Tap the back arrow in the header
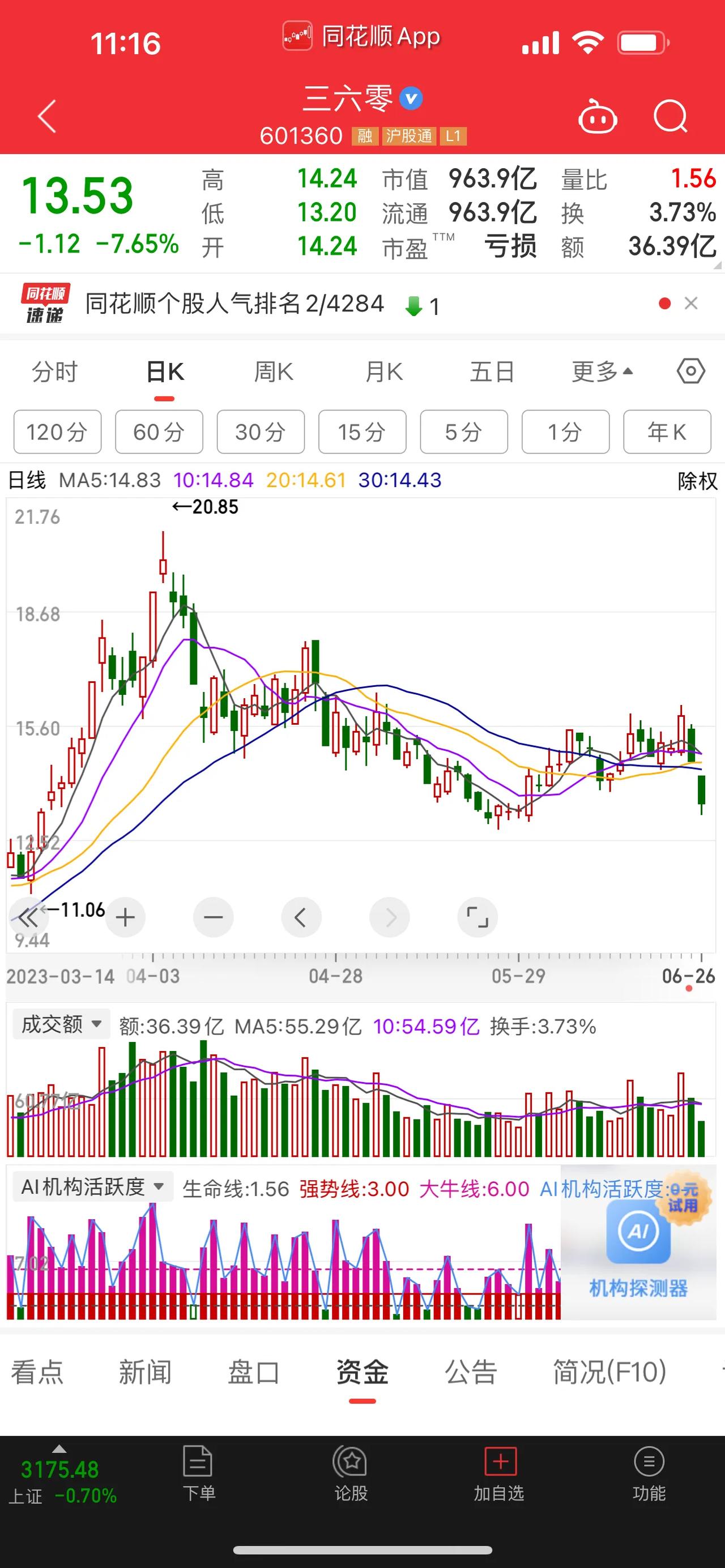Screen dimensions: 725x1568 [47, 116]
